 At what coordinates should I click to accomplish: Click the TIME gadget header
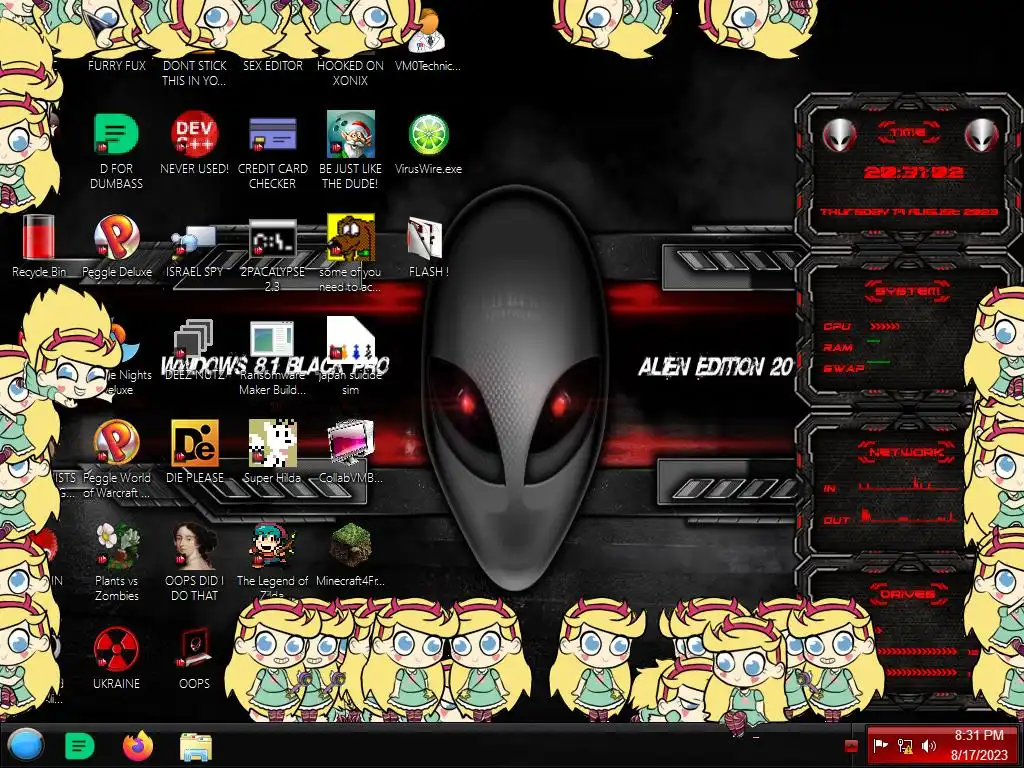[908, 132]
